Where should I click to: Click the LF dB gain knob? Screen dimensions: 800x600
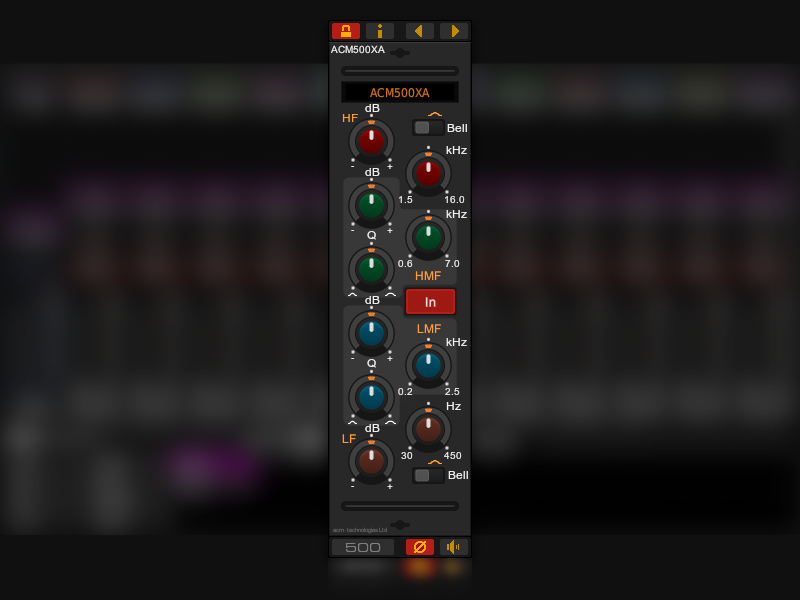tap(371, 462)
